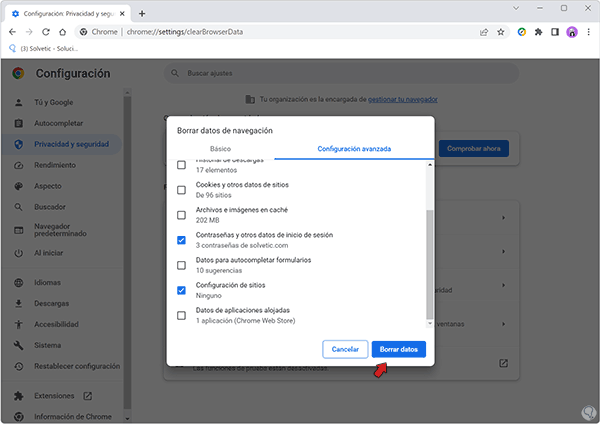Uncheck Configuración de sitios checkbox

click(181, 290)
